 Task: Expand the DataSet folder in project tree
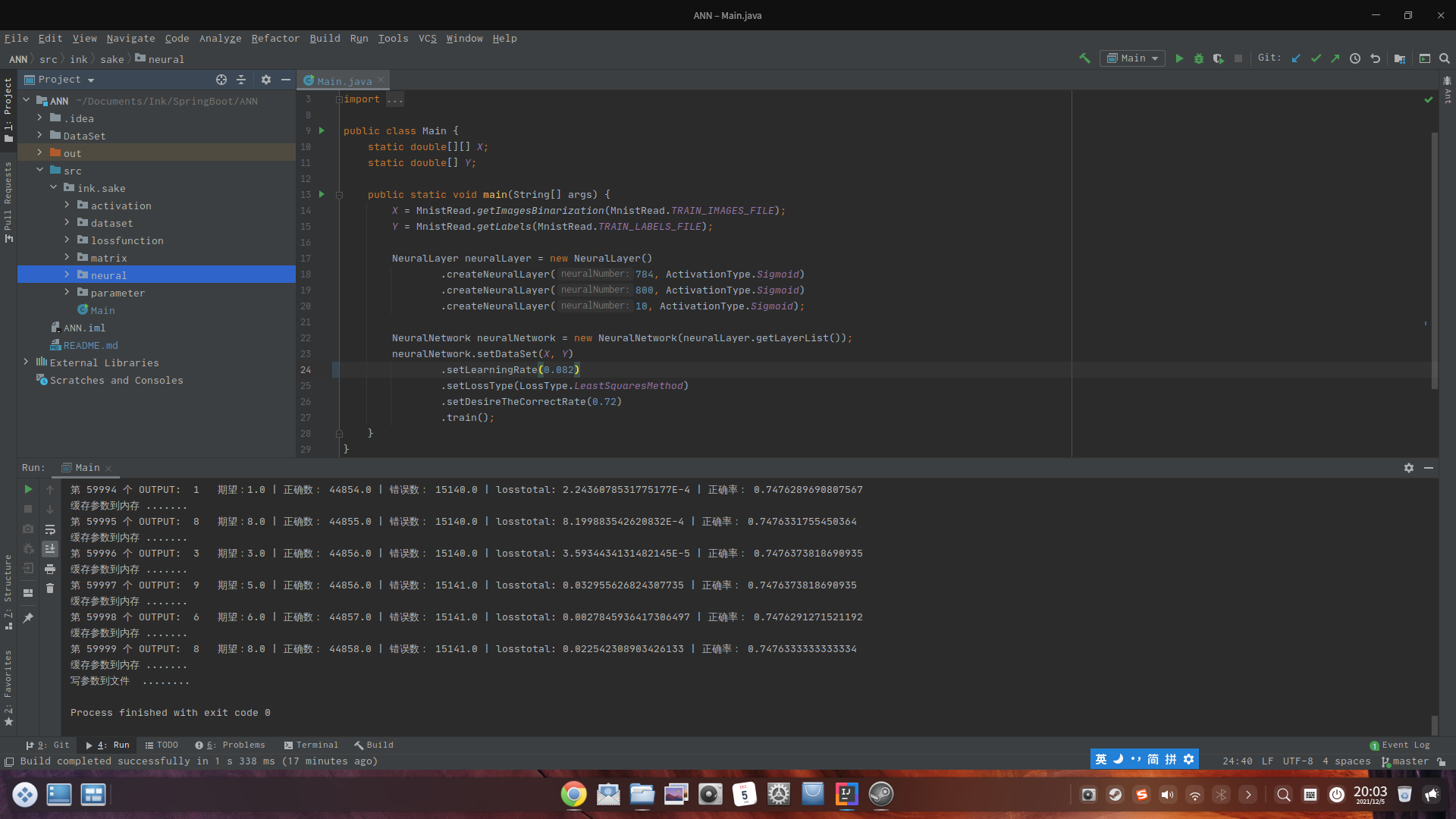coord(39,136)
